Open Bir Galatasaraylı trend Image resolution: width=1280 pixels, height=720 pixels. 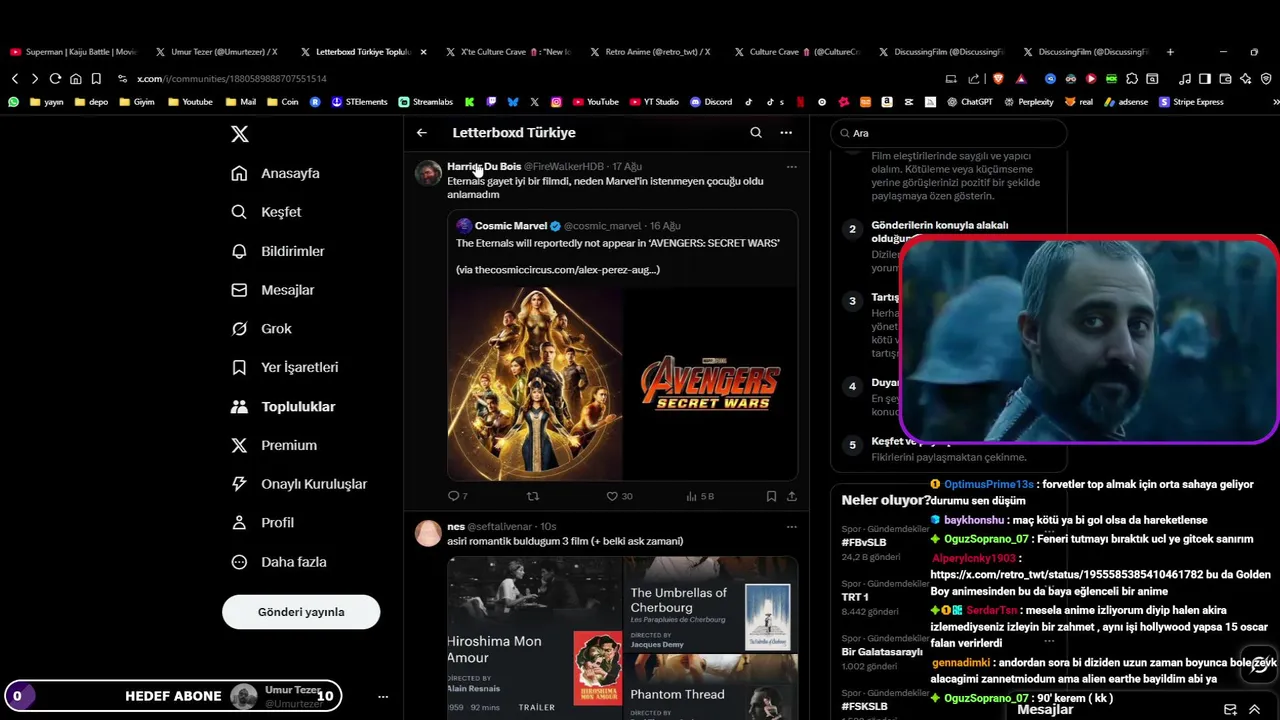882,652
